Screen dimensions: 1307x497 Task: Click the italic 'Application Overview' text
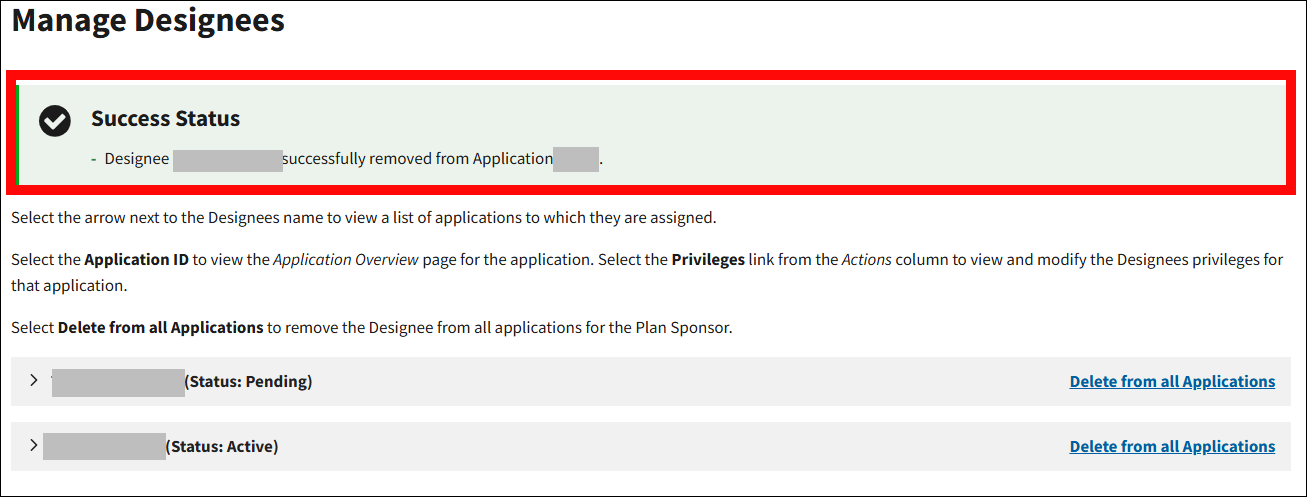[345, 260]
